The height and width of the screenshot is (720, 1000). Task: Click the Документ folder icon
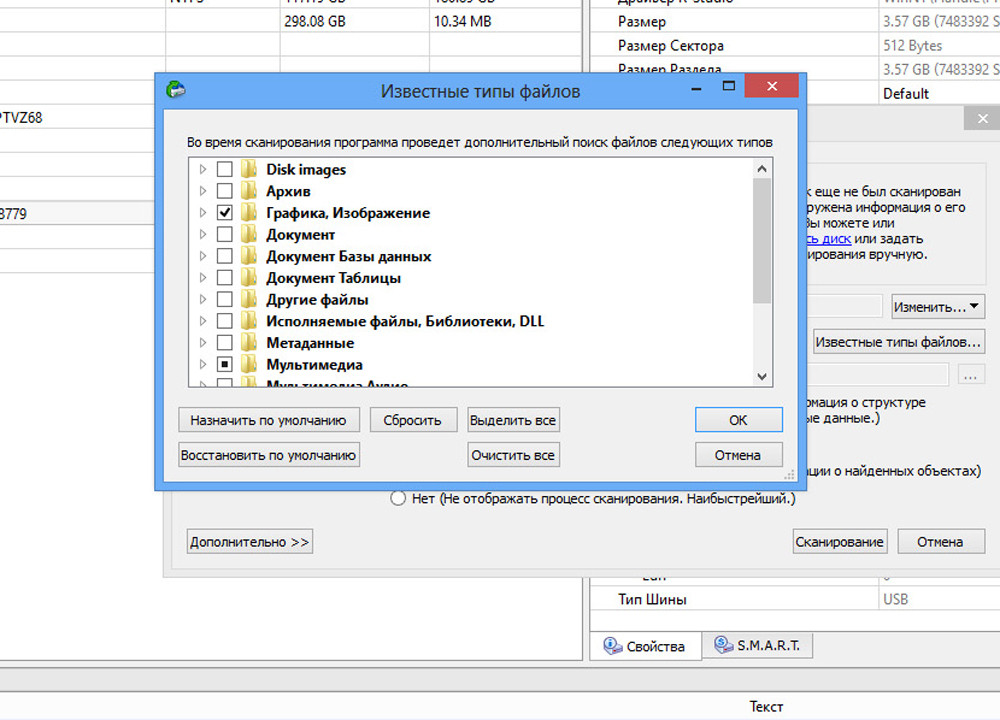[x=249, y=235]
